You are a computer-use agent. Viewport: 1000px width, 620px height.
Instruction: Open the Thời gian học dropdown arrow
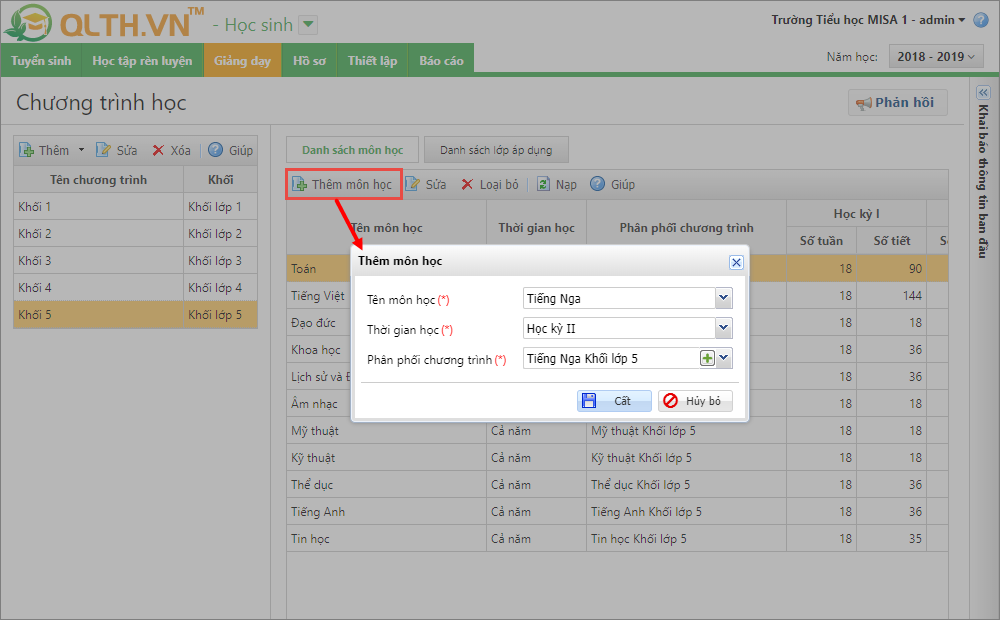click(723, 328)
